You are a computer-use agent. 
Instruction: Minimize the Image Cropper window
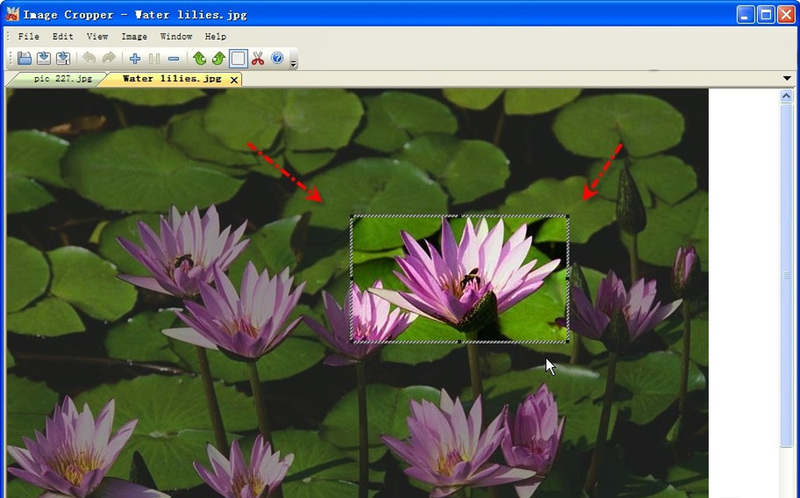(746, 14)
